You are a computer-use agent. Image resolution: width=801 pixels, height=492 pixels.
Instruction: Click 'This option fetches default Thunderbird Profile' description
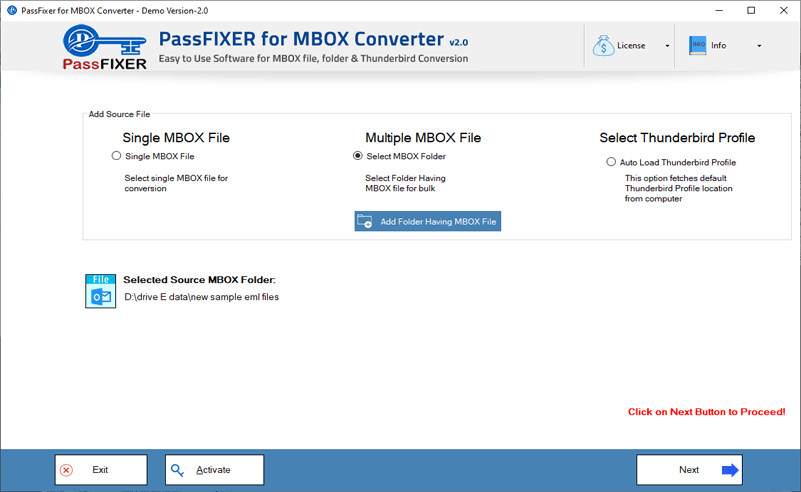point(678,188)
